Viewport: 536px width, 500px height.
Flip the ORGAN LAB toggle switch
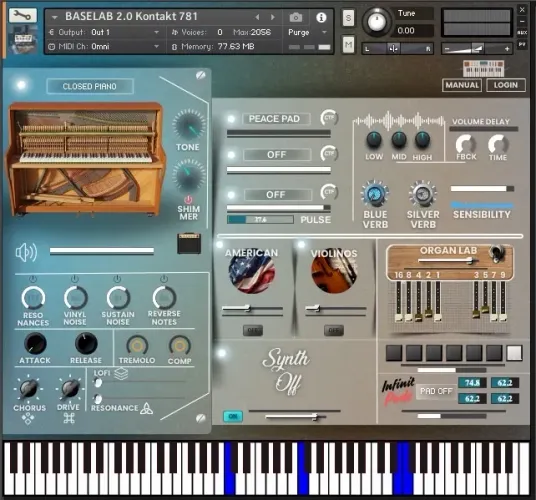pos(496,253)
